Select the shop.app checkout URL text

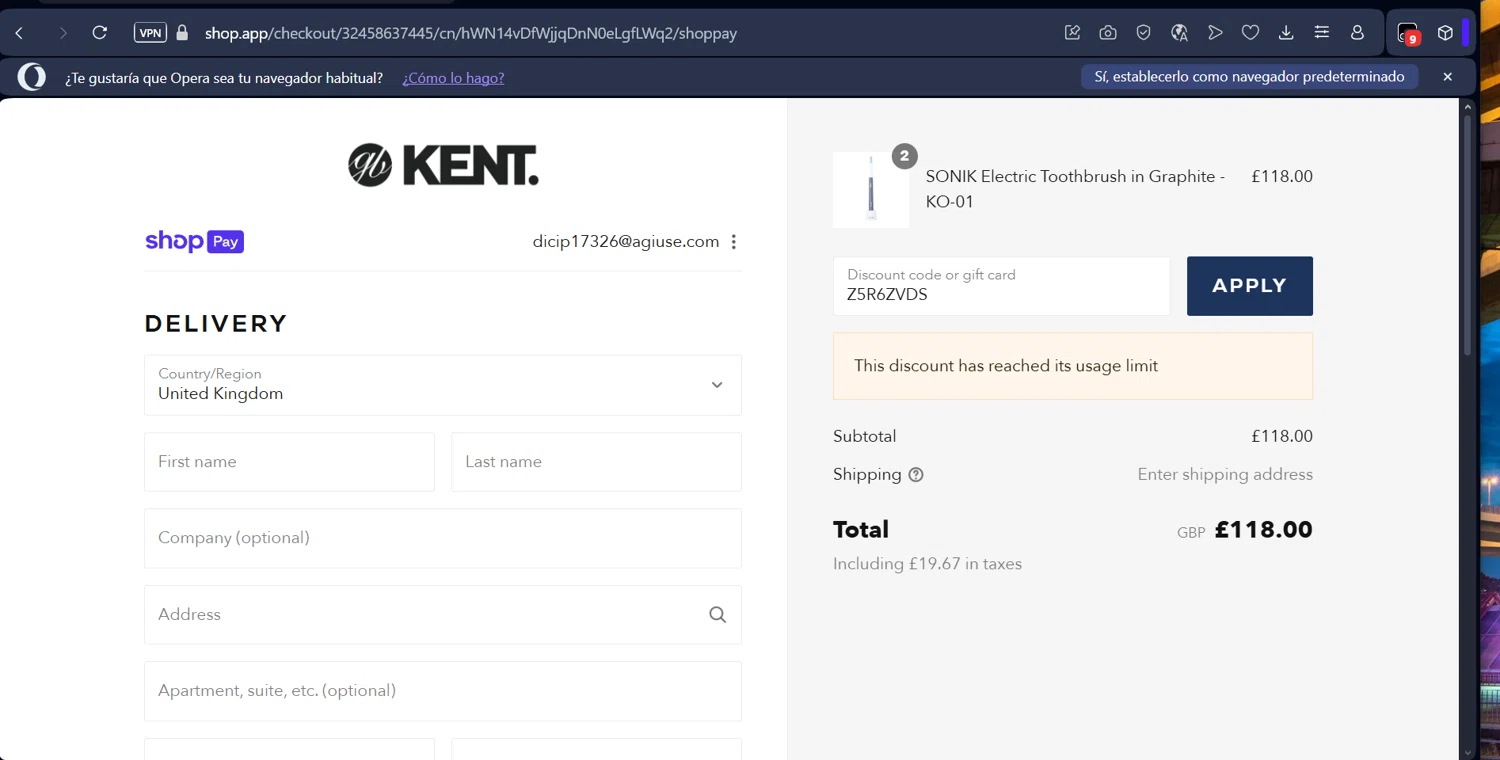click(471, 33)
